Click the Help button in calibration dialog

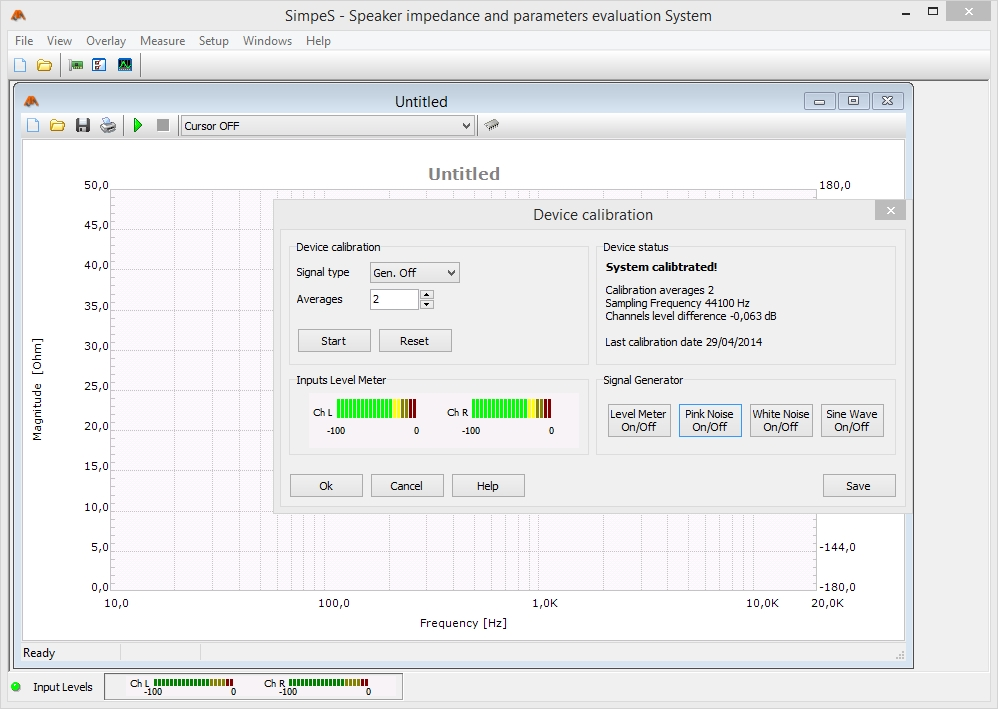(488, 485)
